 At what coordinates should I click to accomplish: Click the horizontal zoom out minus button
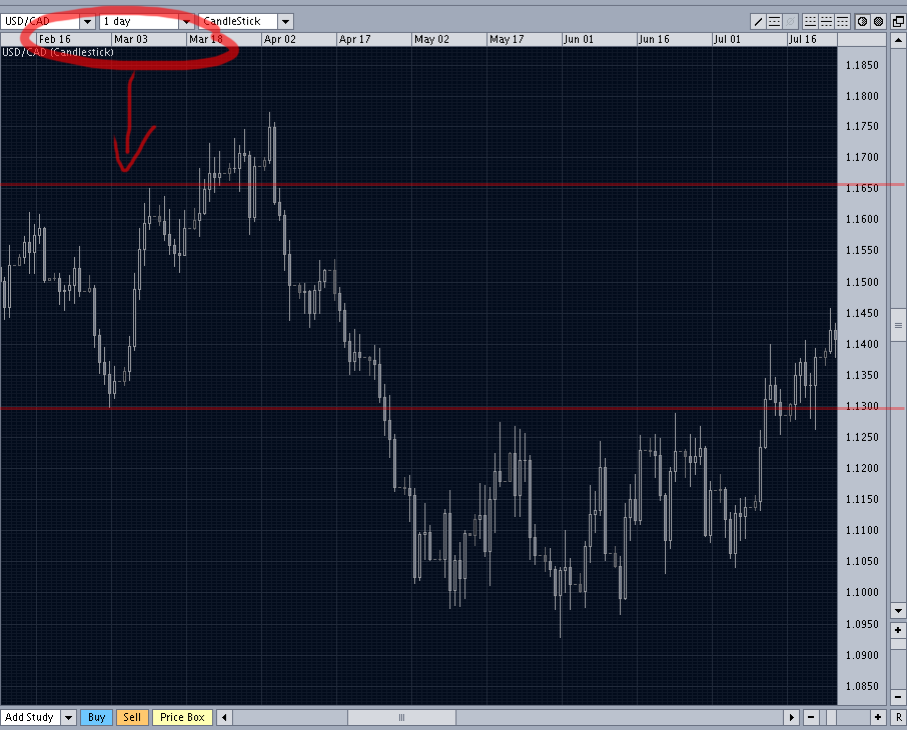811,718
